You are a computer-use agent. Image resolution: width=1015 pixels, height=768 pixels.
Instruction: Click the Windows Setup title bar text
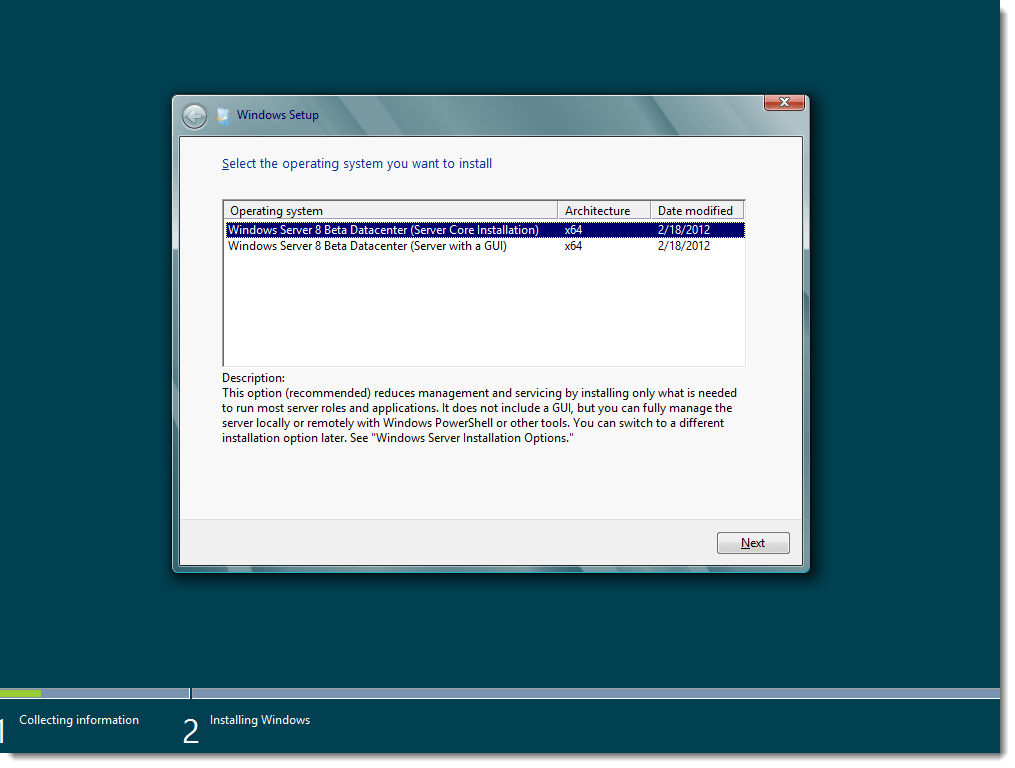pos(277,115)
